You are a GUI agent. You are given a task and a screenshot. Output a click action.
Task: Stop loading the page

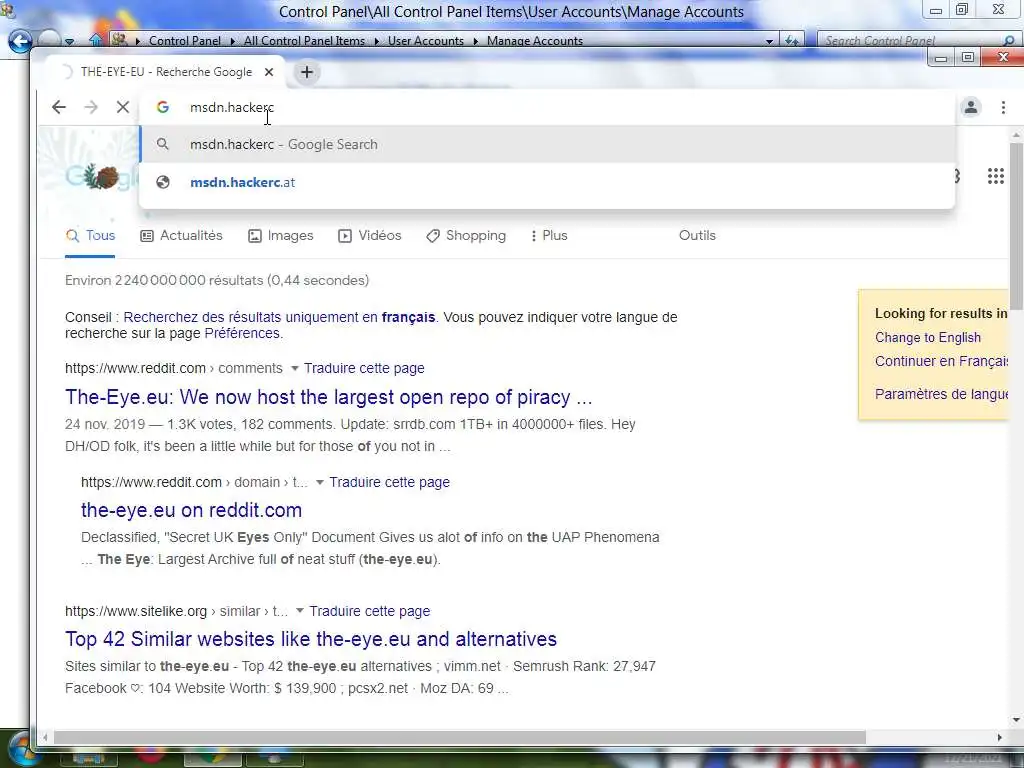point(123,107)
